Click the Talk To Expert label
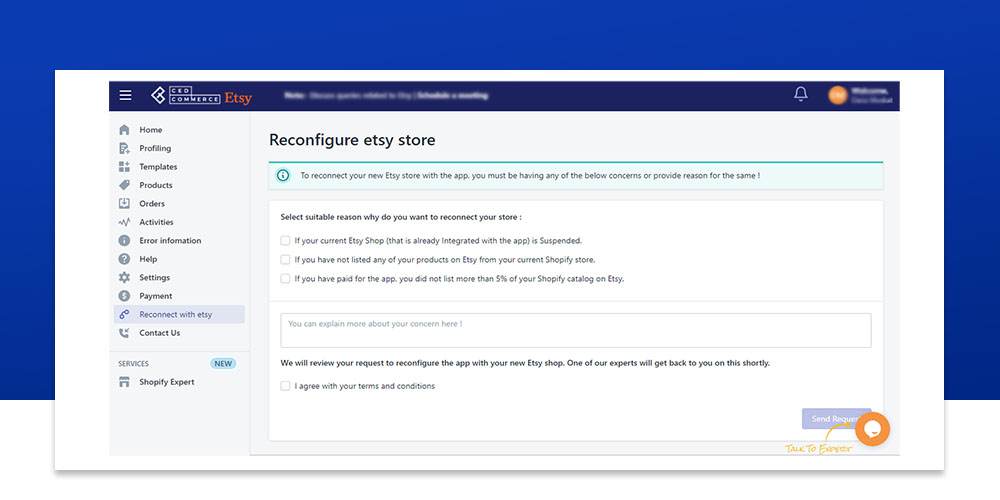This screenshot has width=1000, height=500. click(818, 449)
